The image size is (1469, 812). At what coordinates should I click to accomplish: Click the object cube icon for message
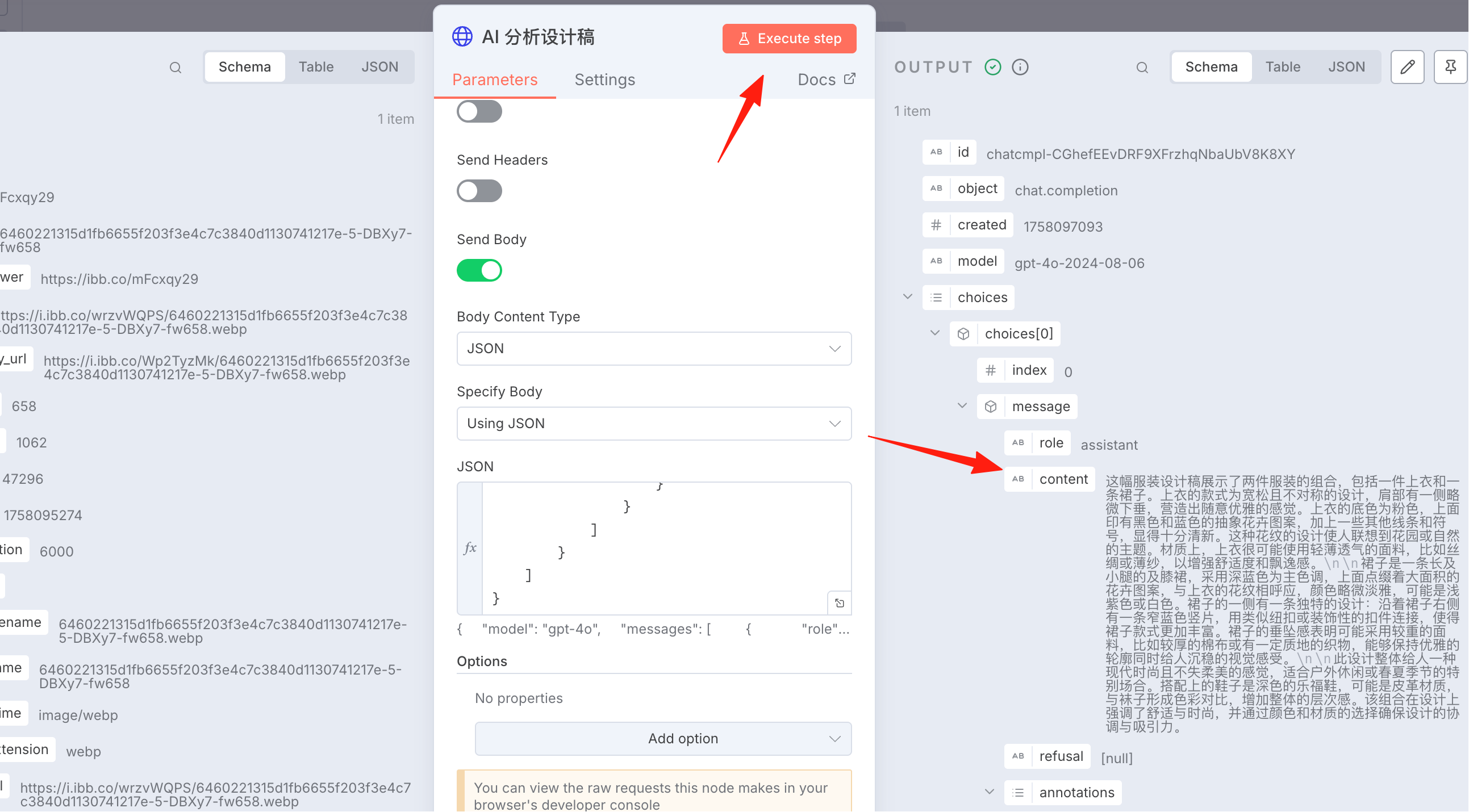(991, 407)
